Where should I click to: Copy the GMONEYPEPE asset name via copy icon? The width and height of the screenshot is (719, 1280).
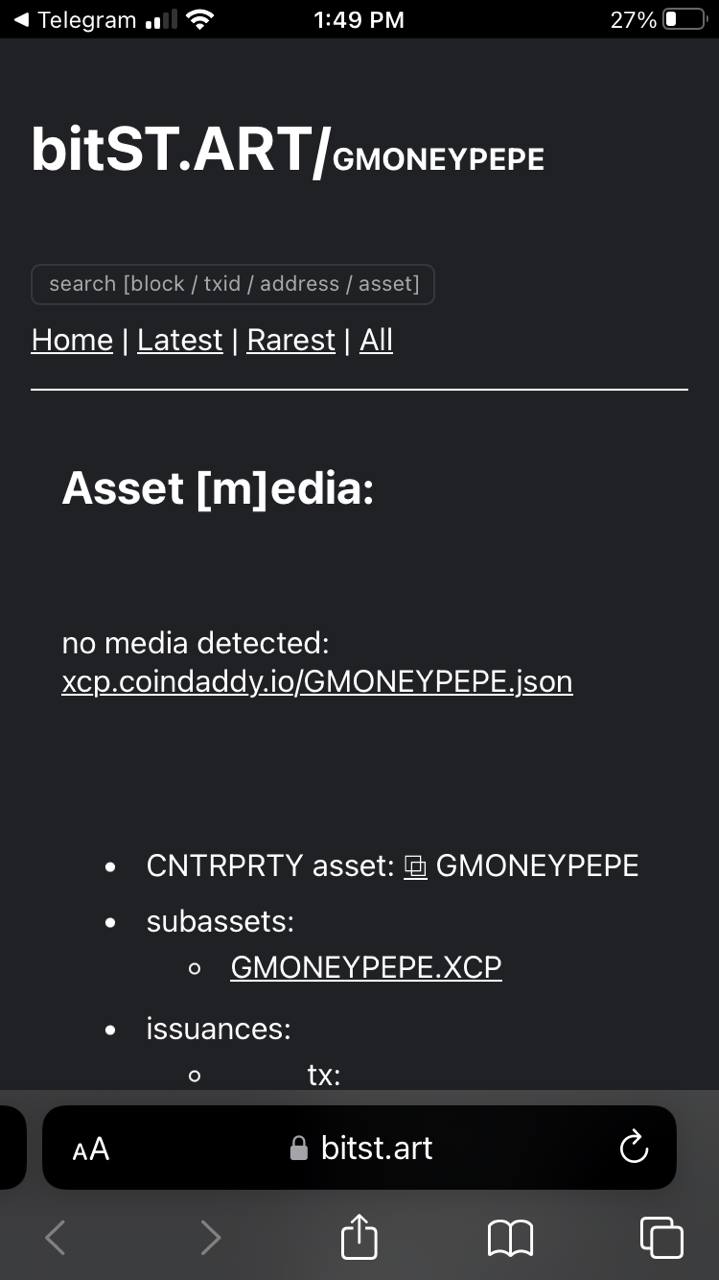point(415,867)
